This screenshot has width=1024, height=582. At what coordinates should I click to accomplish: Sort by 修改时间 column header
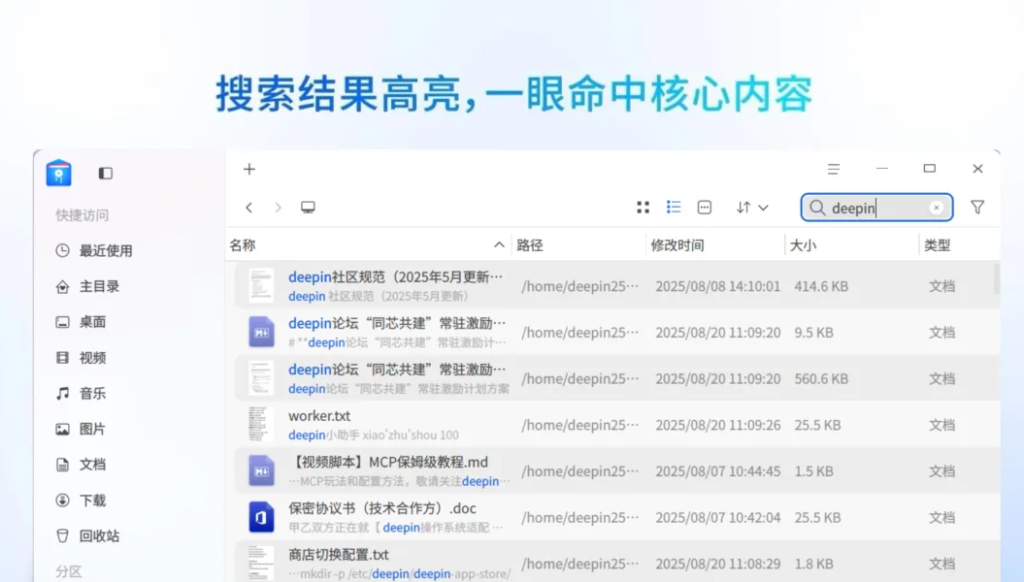(x=677, y=245)
